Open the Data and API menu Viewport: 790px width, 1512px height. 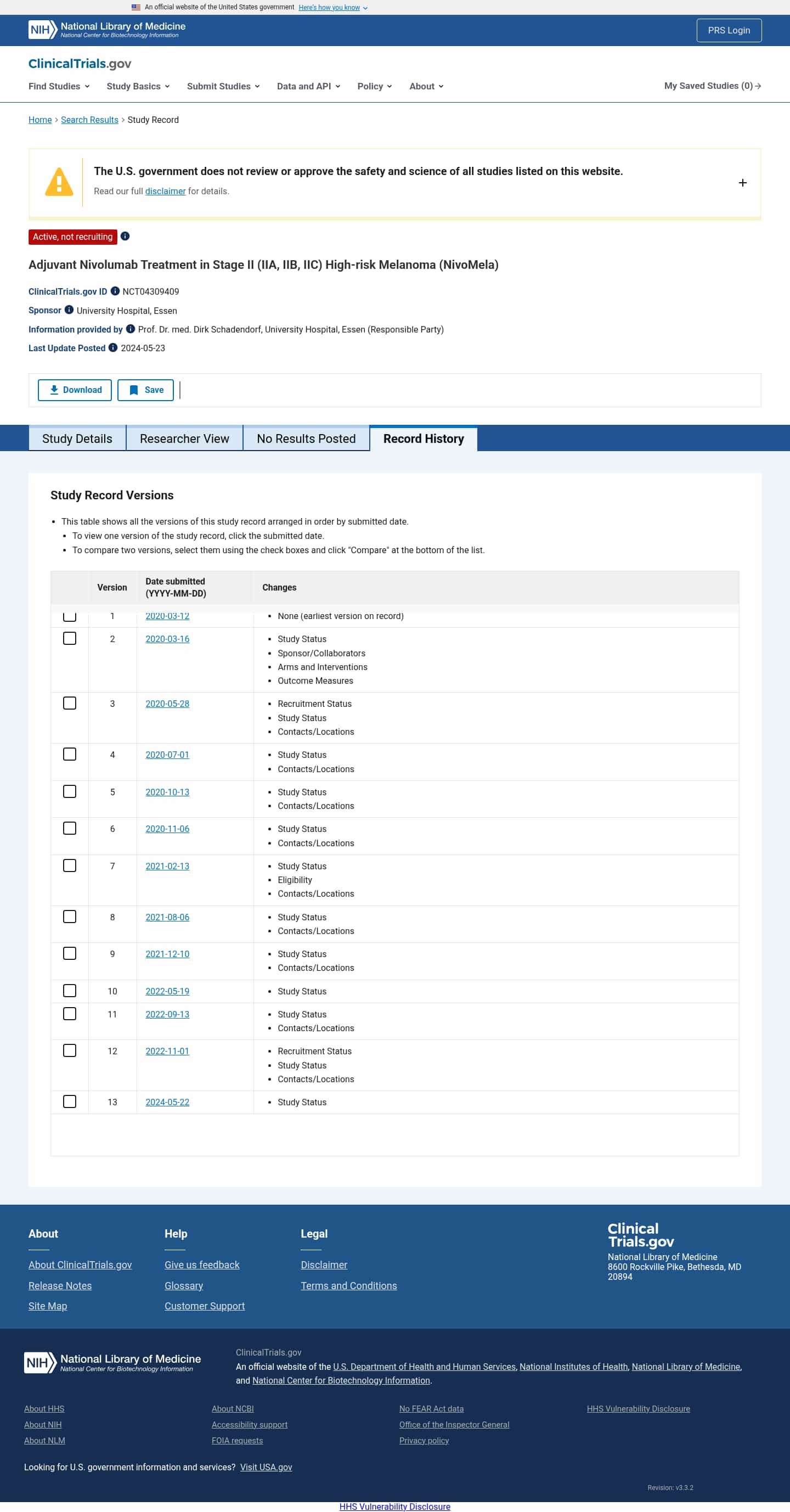[308, 86]
